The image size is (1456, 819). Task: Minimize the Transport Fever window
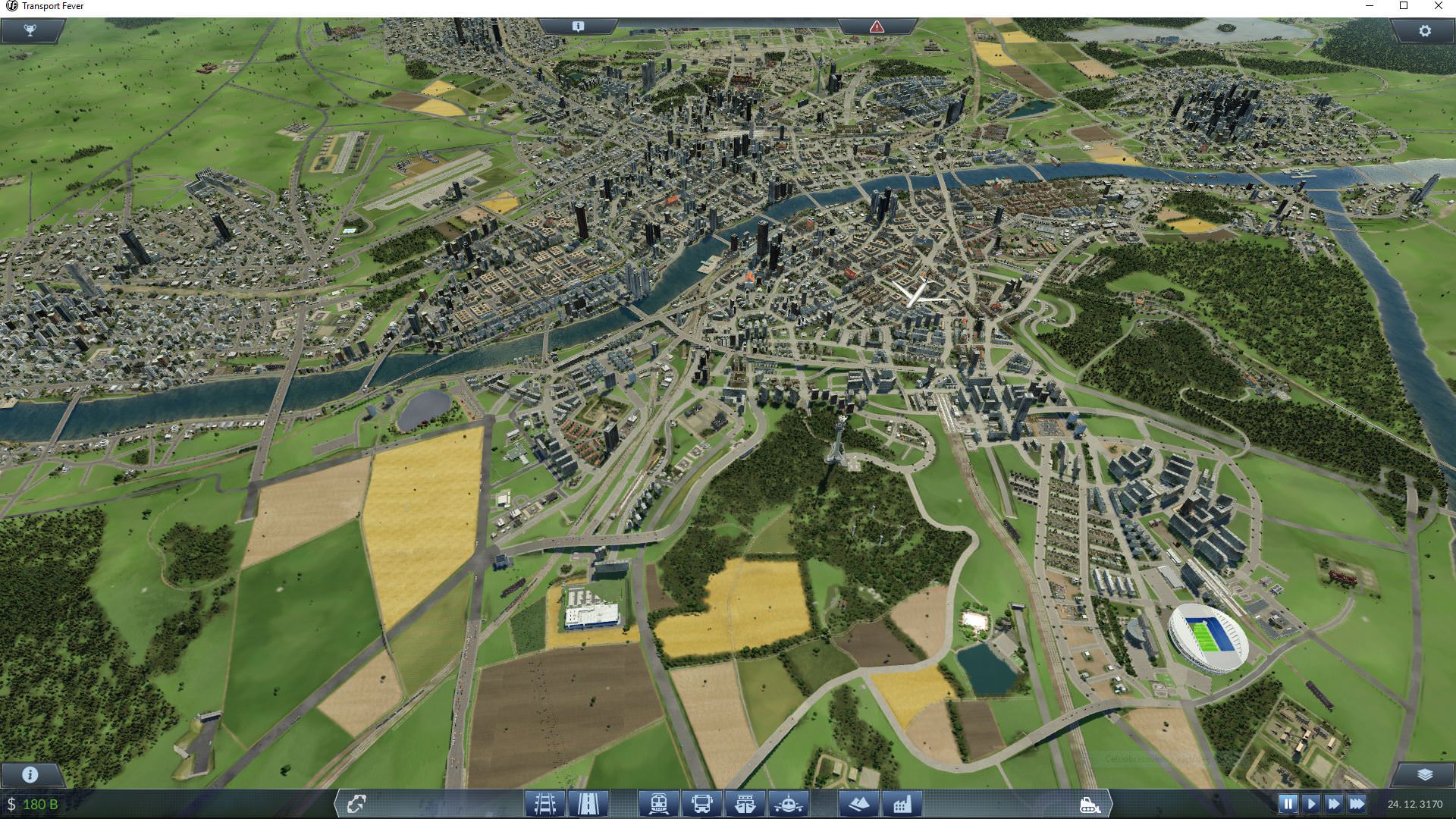point(1370,6)
